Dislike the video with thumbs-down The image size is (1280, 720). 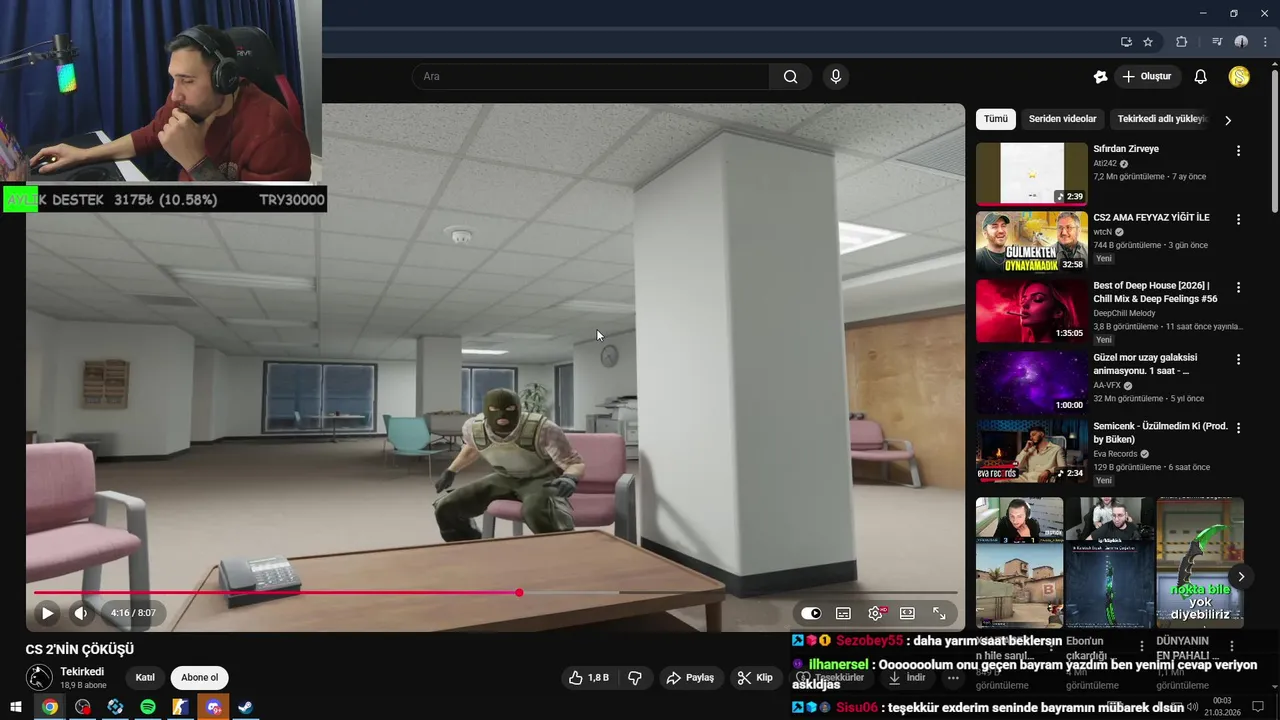(x=635, y=678)
